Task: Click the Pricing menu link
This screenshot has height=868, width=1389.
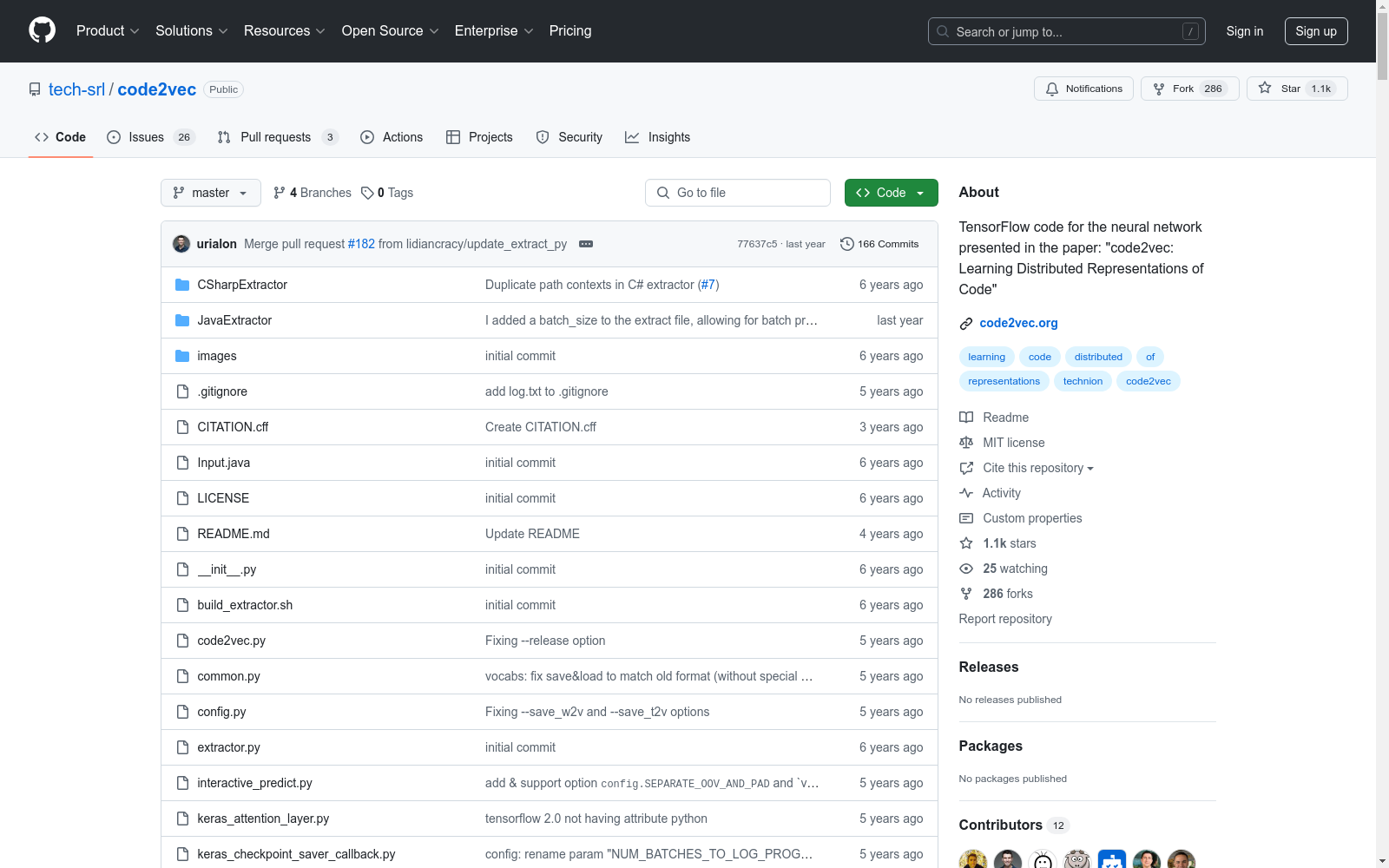Action: tap(570, 31)
